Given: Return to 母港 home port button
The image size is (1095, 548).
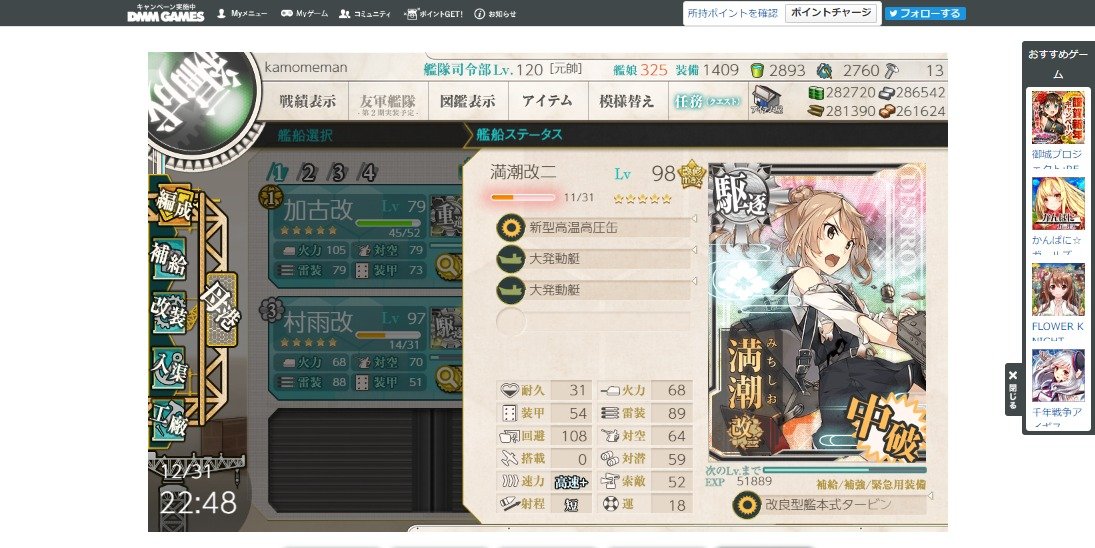Looking at the screenshot, I should (220, 309).
